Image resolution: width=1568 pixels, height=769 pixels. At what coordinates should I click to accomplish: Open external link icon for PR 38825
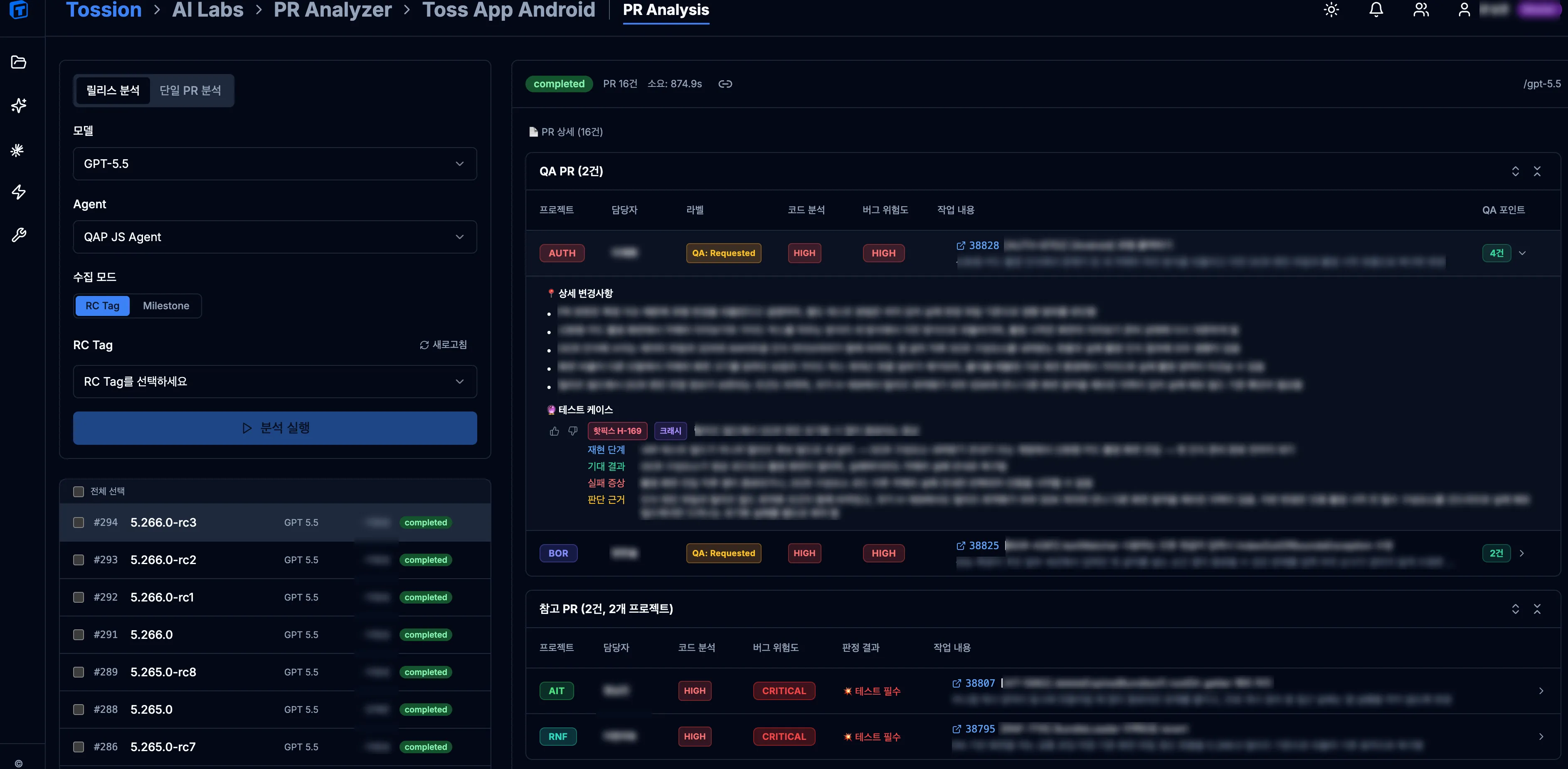pos(961,546)
